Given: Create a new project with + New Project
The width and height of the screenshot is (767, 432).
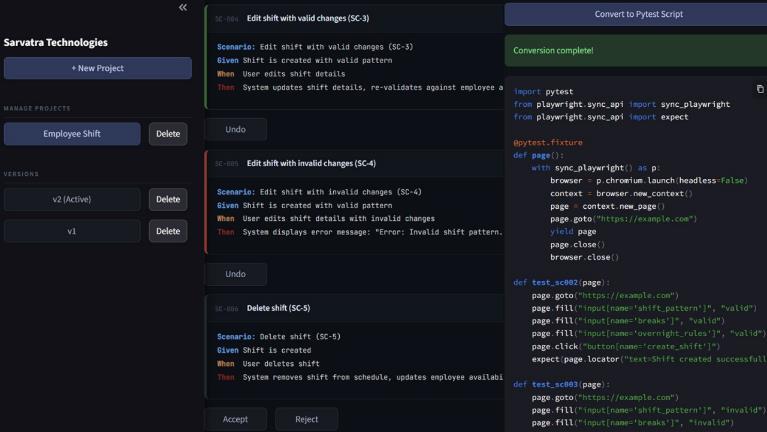Looking at the screenshot, I should [98, 68].
